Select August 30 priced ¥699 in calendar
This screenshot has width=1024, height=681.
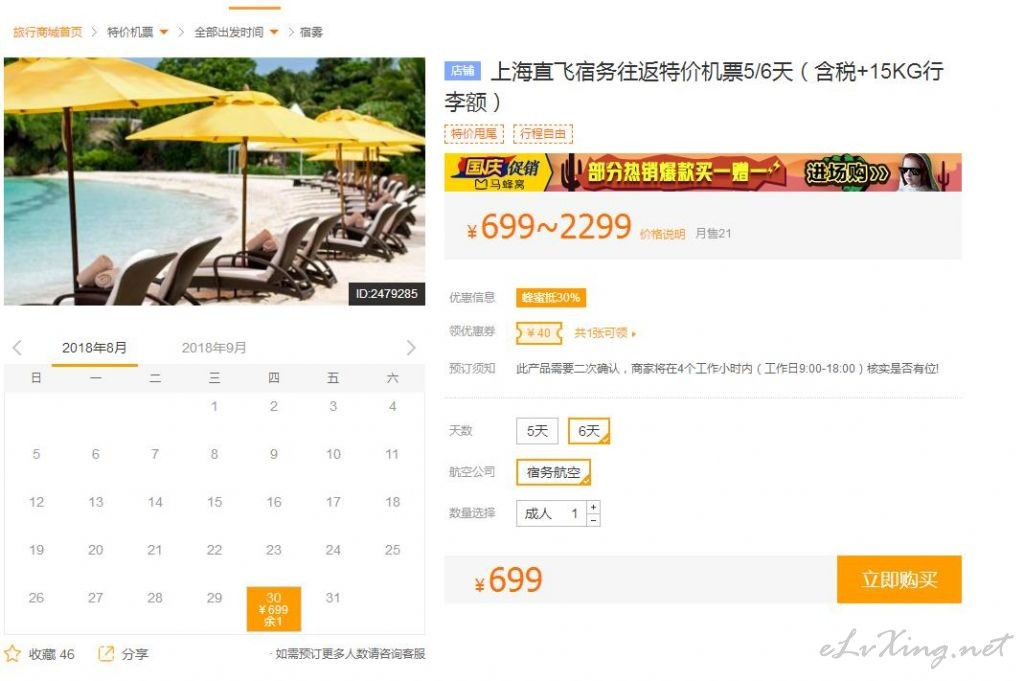point(274,609)
